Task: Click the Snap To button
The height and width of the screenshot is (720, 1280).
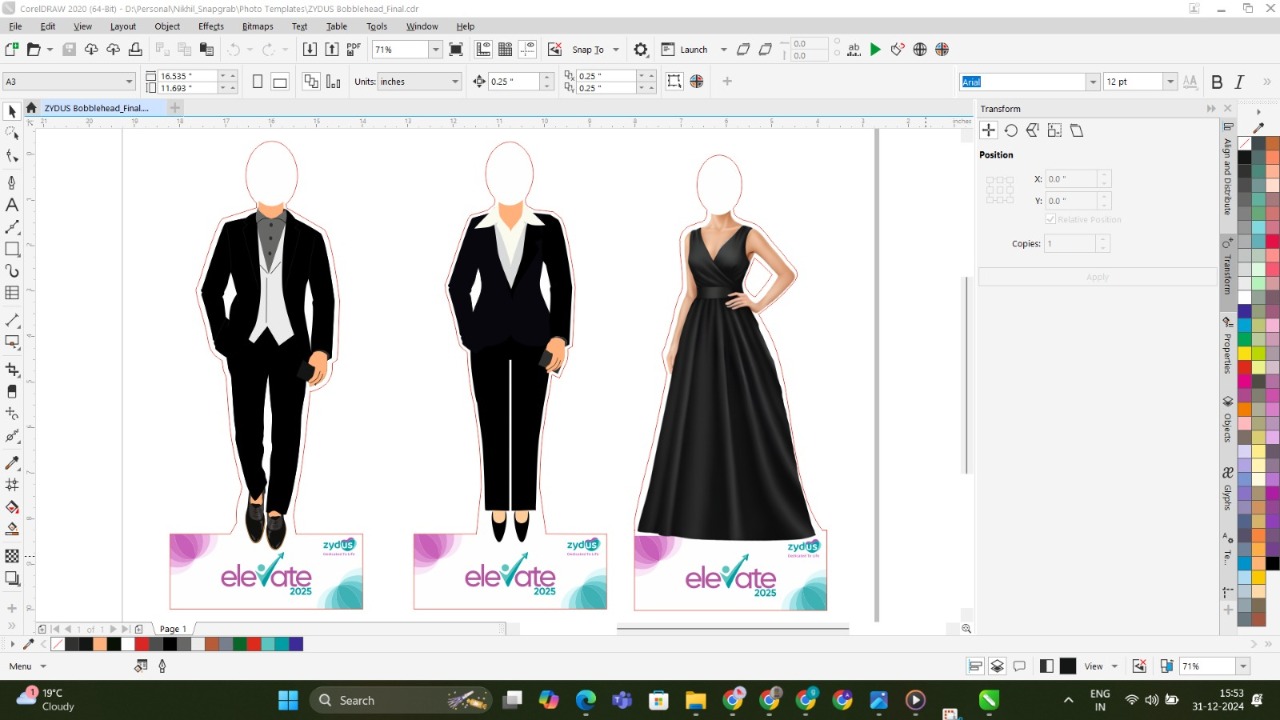Action: pos(588,50)
